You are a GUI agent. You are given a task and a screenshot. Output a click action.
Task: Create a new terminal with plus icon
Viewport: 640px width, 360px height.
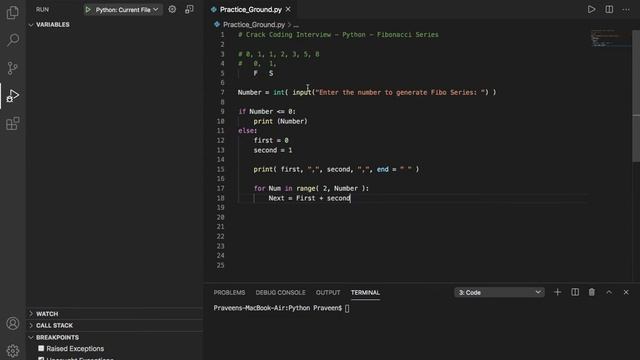pyautogui.click(x=557, y=292)
